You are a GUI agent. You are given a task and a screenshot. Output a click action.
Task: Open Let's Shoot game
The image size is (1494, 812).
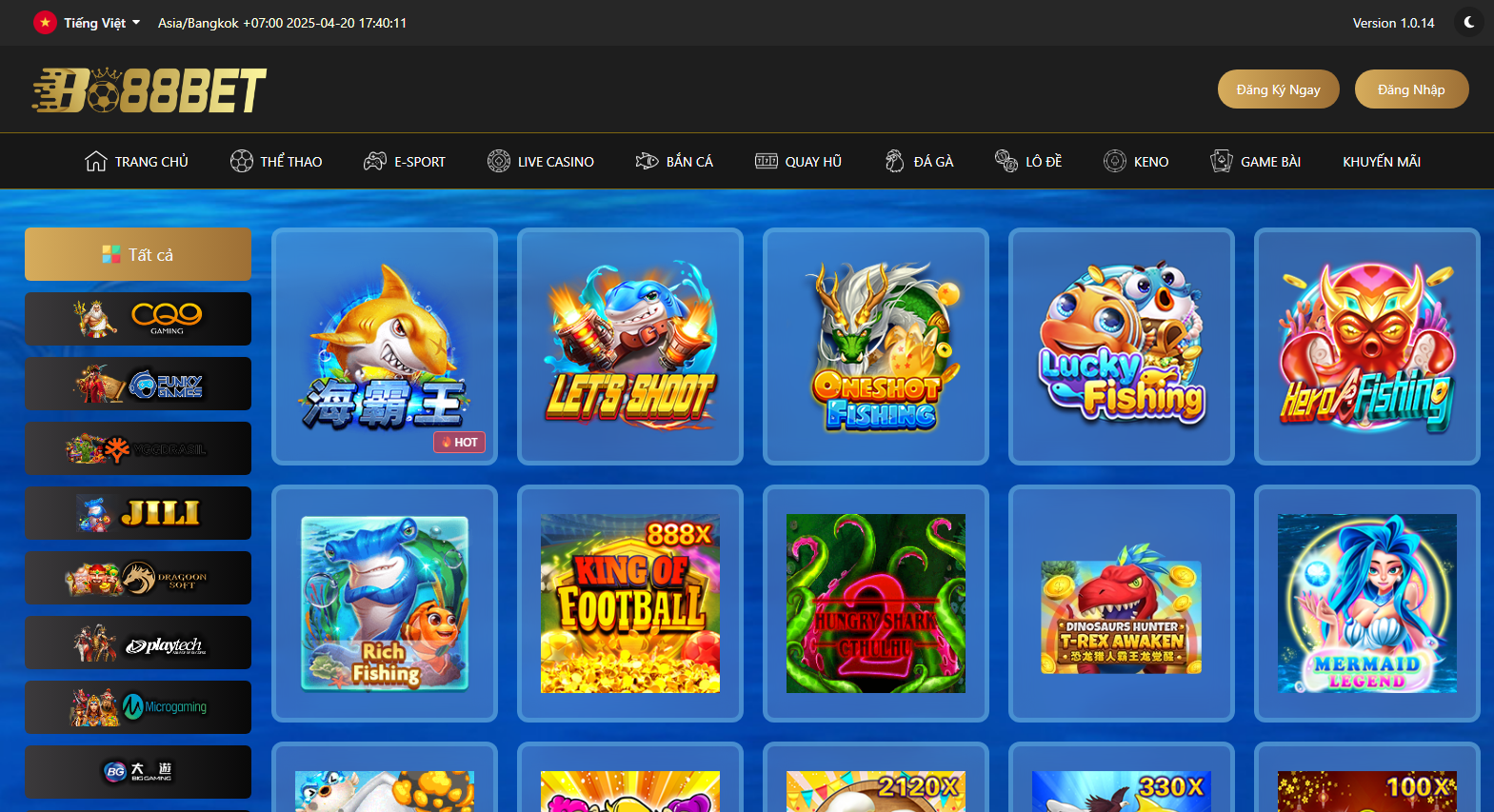[630, 347]
